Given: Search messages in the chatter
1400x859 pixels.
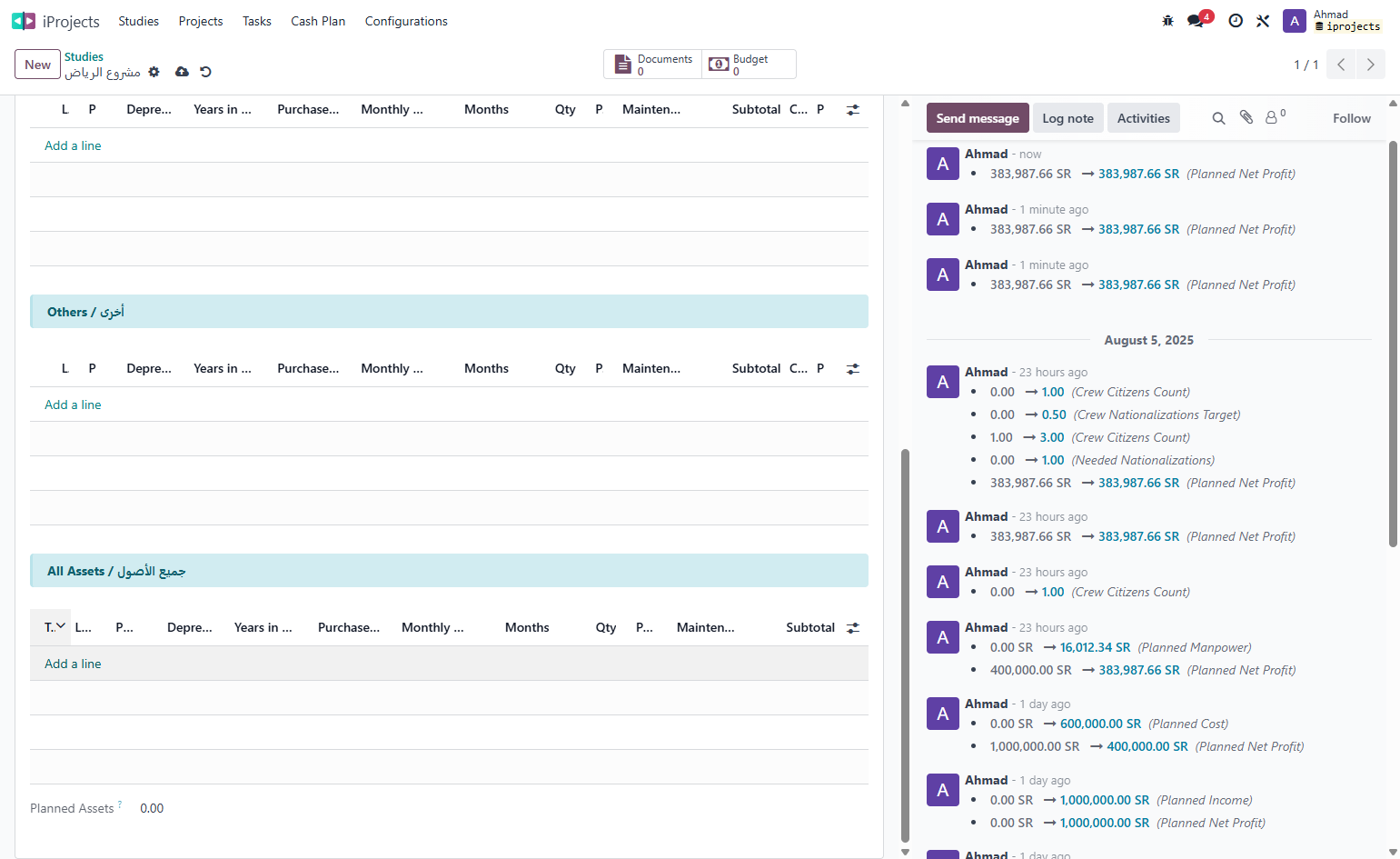Looking at the screenshot, I should tap(1219, 118).
